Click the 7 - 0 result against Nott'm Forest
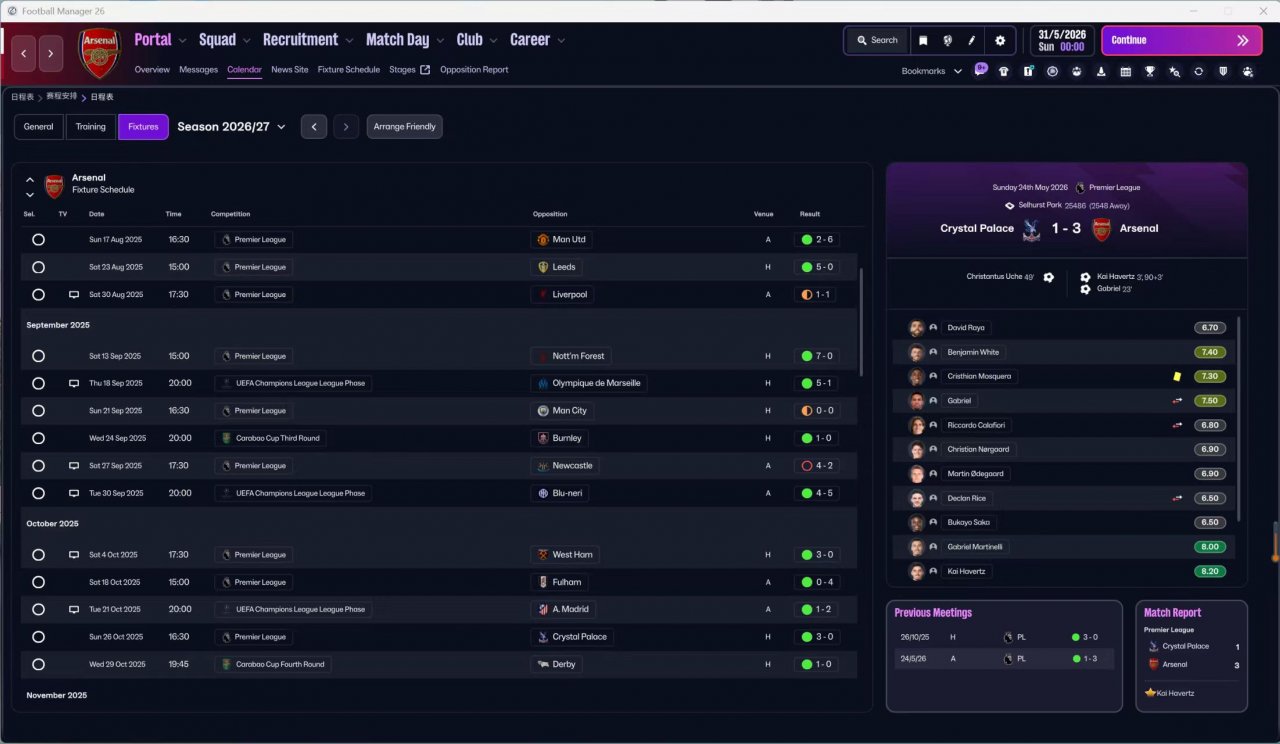 (817, 356)
